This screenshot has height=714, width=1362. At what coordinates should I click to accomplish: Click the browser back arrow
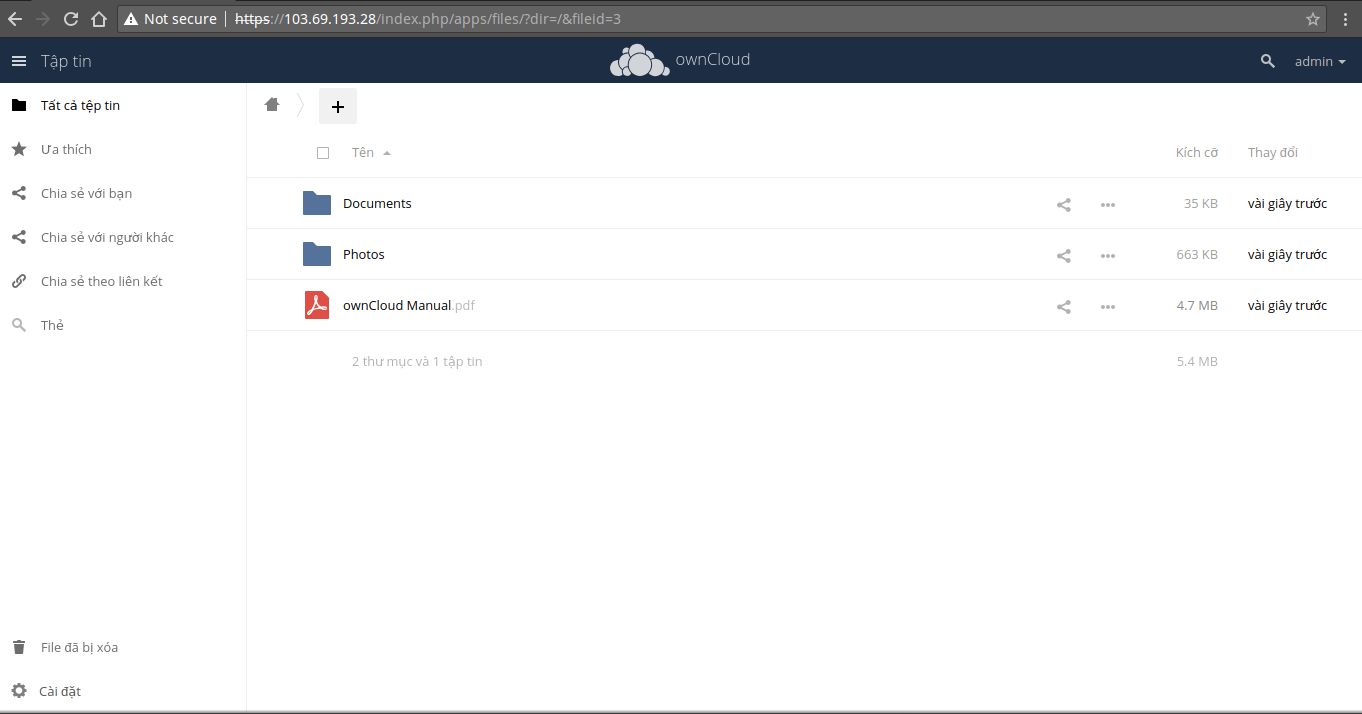pos(15,18)
